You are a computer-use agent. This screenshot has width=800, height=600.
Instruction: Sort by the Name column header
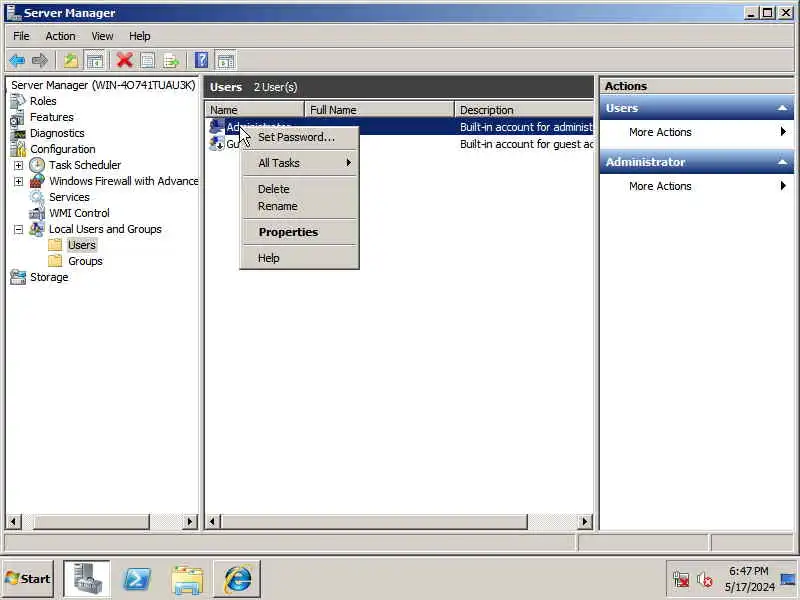pos(255,110)
